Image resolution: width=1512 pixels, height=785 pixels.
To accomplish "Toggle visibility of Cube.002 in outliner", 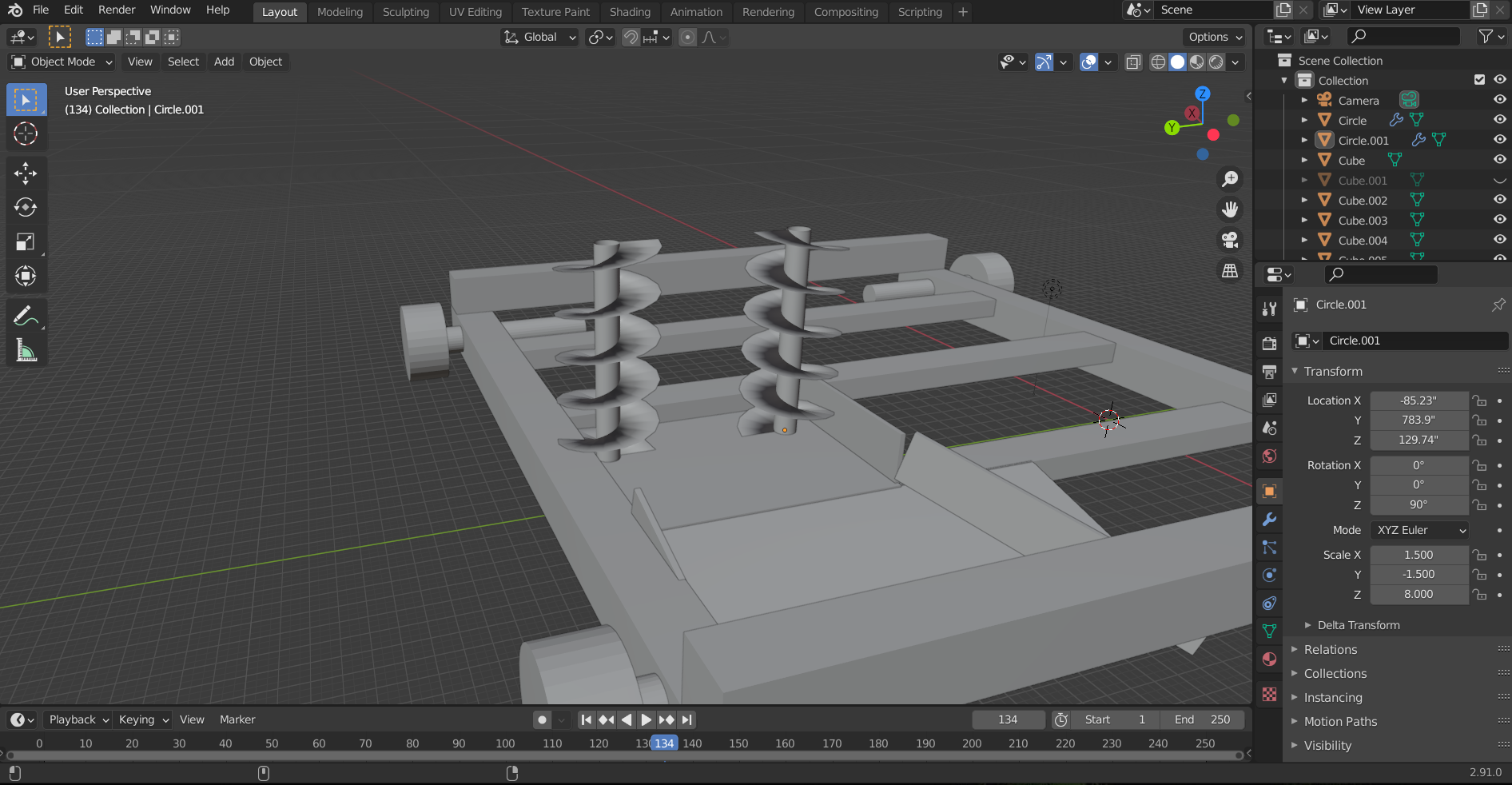I will [1500, 200].
